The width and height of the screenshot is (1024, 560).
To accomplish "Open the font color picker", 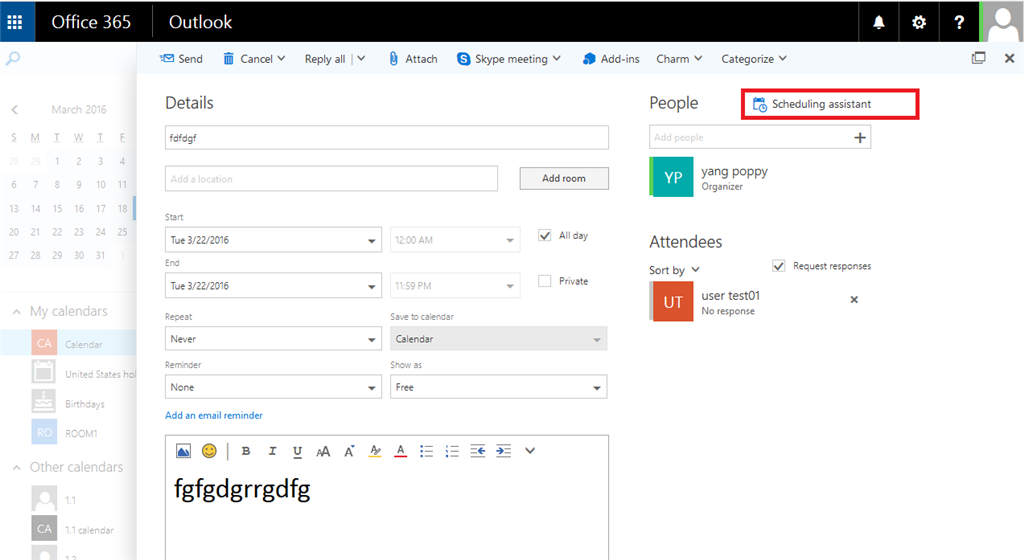I will 400,451.
